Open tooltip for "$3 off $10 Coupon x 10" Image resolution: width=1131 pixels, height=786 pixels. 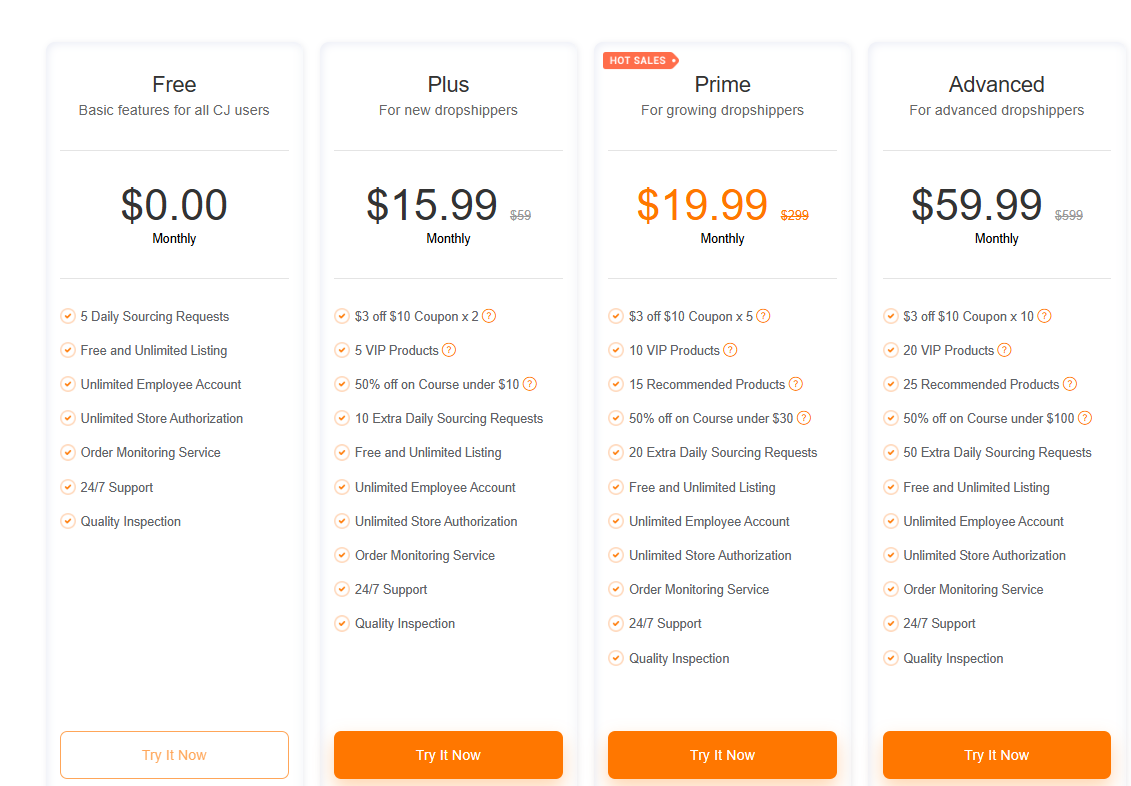tap(1044, 316)
